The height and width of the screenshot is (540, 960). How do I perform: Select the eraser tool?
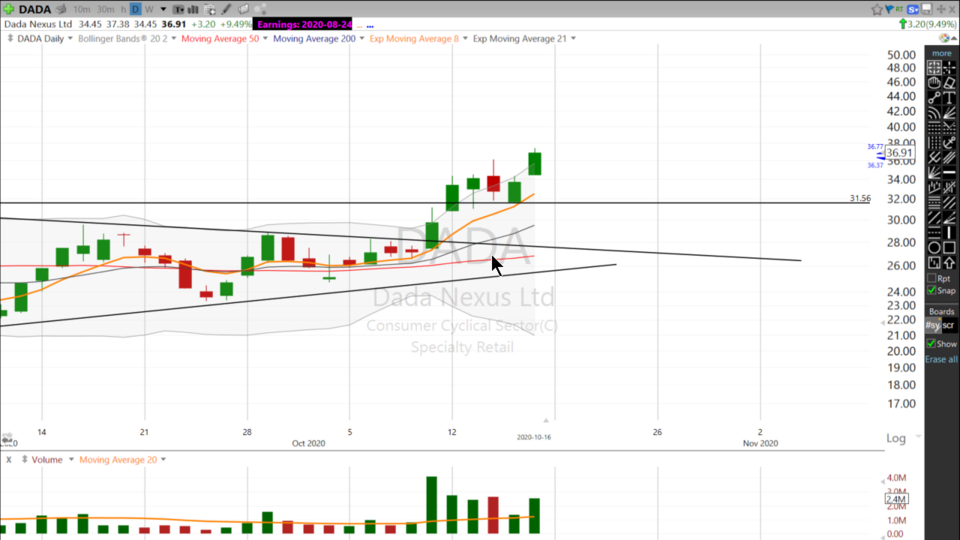(x=949, y=82)
